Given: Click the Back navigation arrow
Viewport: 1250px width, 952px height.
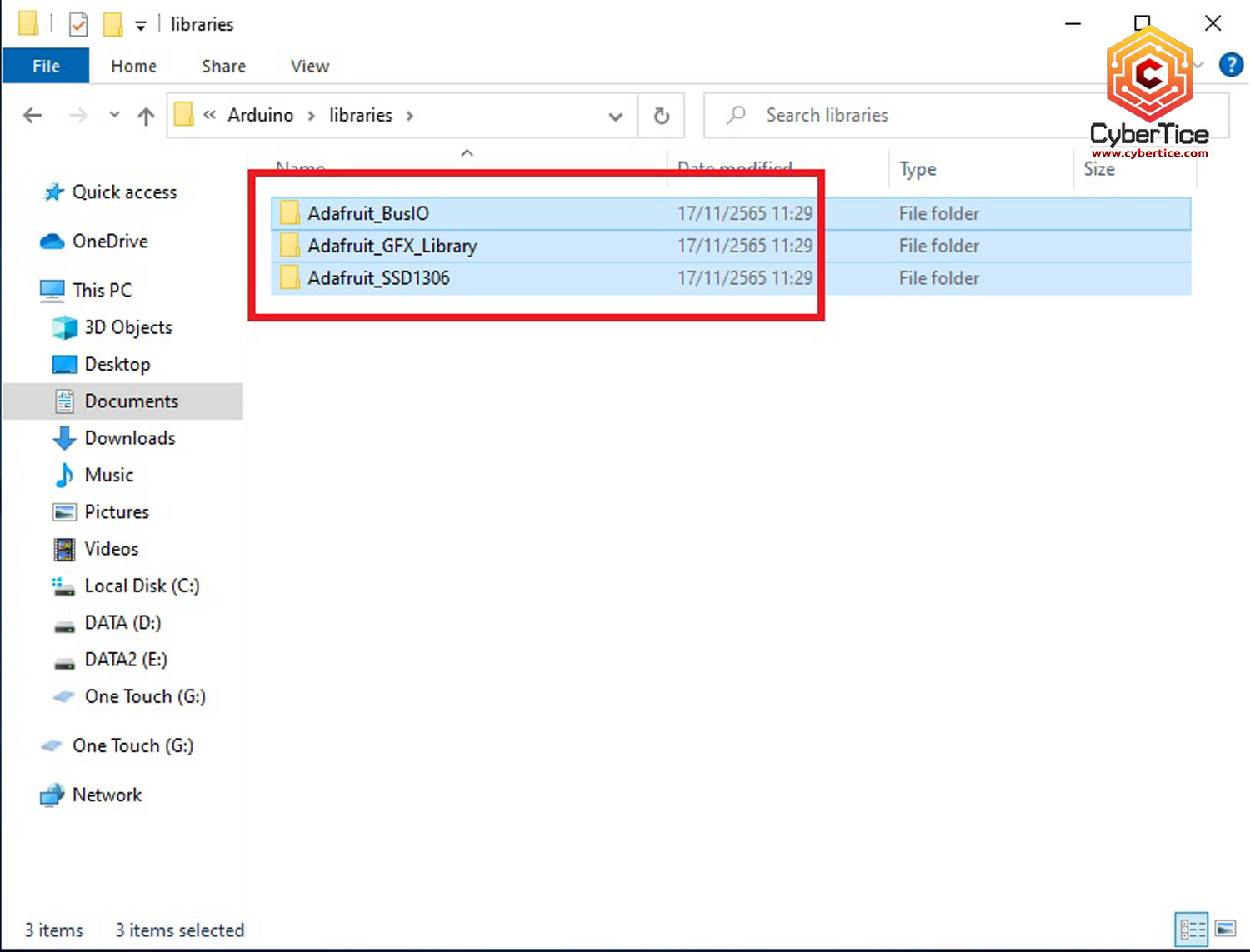Looking at the screenshot, I should 32,116.
